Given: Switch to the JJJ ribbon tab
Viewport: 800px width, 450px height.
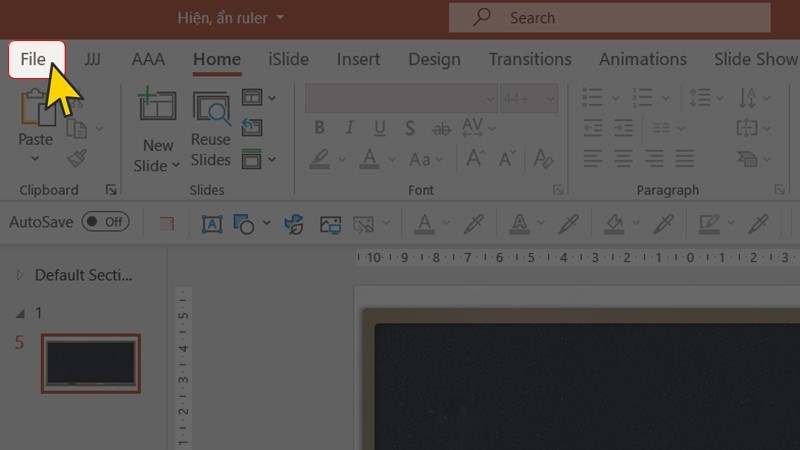Looking at the screenshot, I should coord(92,60).
